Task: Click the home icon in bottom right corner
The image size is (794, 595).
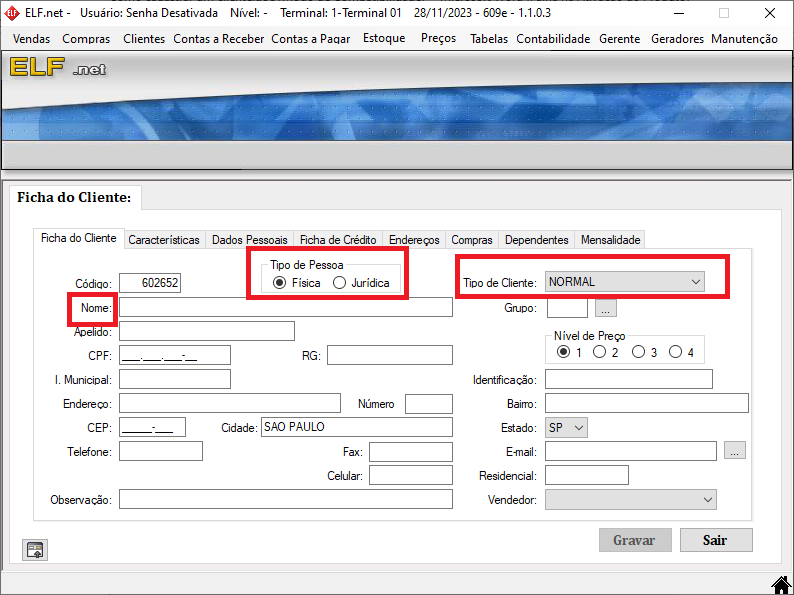Action: pyautogui.click(x=782, y=585)
